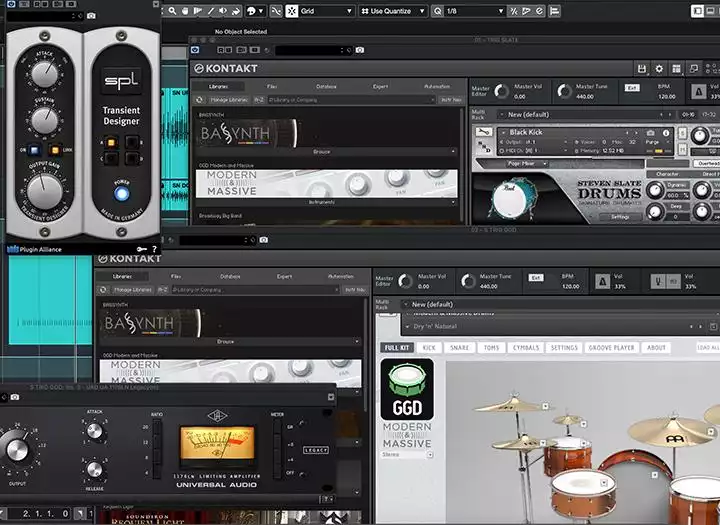Select GR meter mode on the 1176LN

coord(277,427)
